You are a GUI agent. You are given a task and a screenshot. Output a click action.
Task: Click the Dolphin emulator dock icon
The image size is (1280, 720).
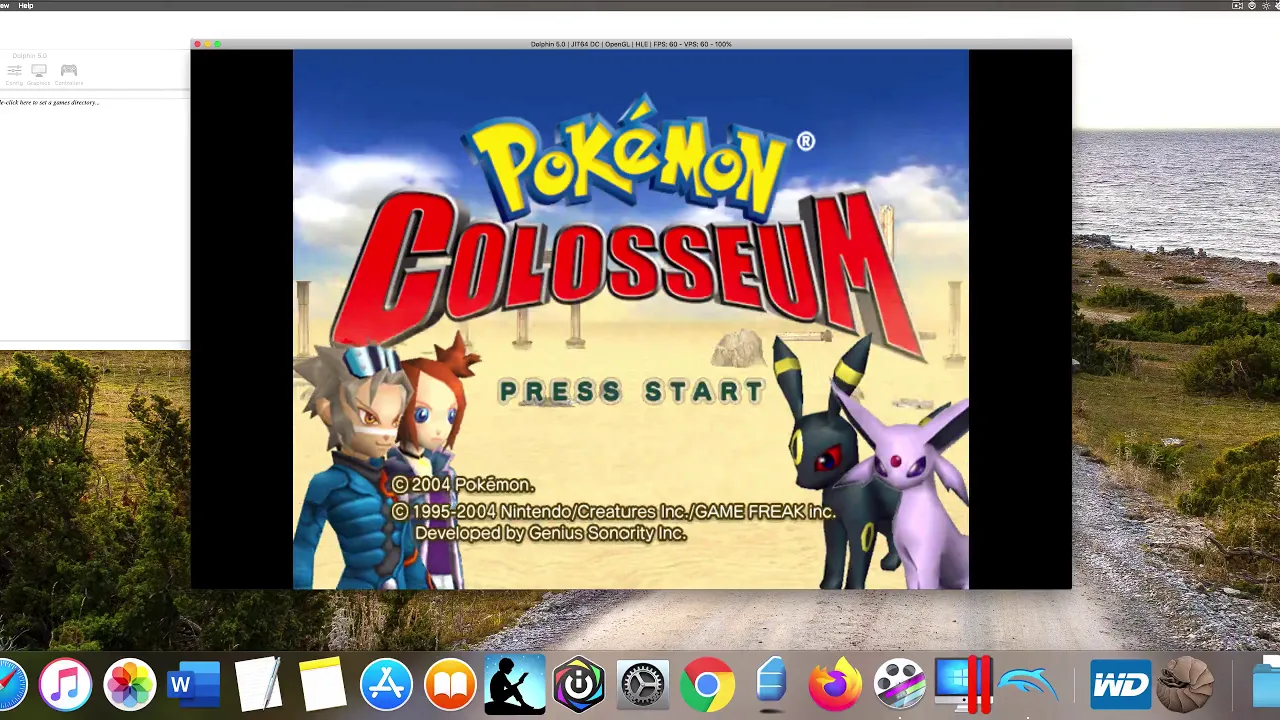coord(1028,685)
